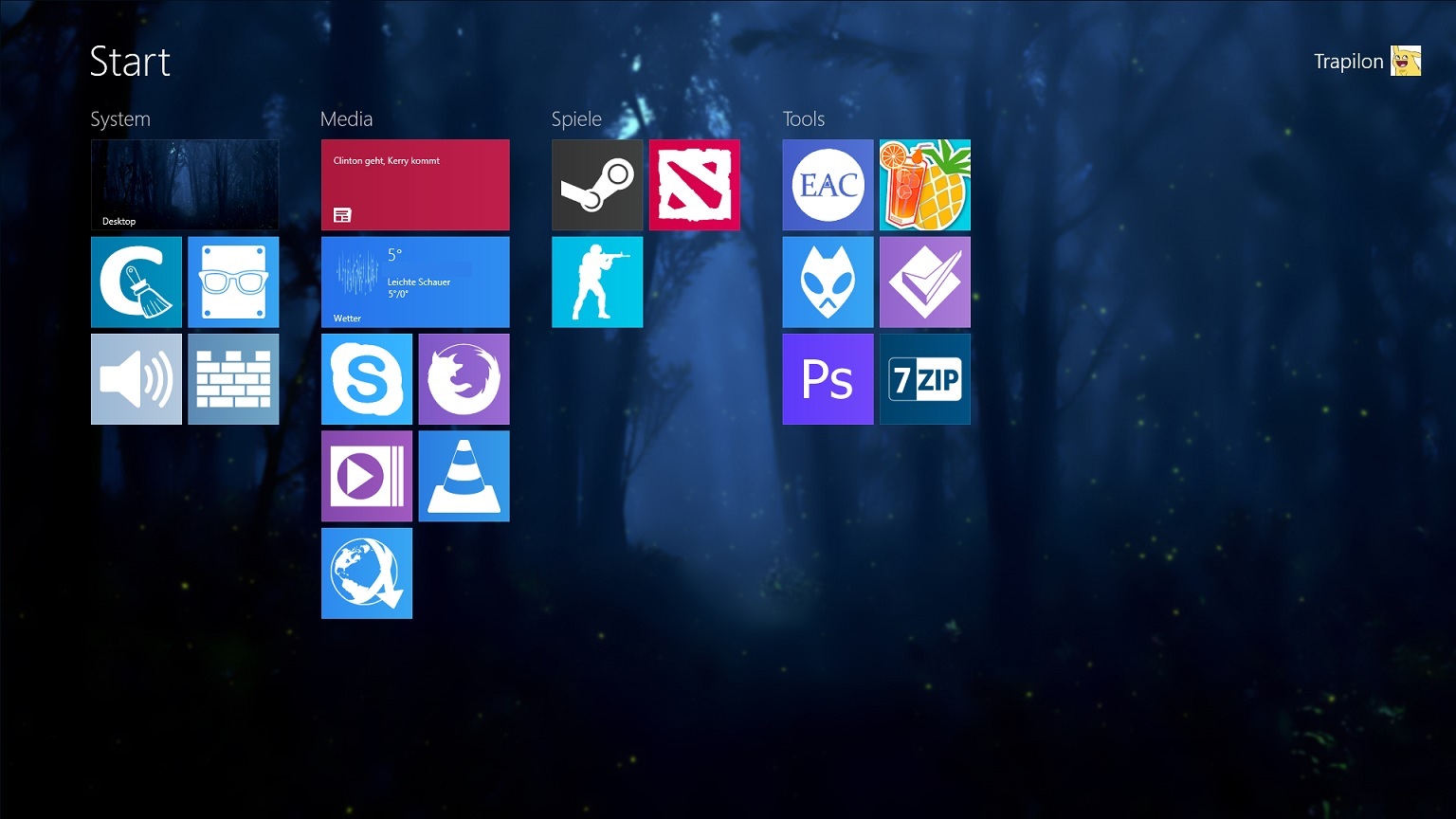Image resolution: width=1456 pixels, height=819 pixels.
Task: Launch foobar2000 alien head tile
Action: (x=828, y=282)
